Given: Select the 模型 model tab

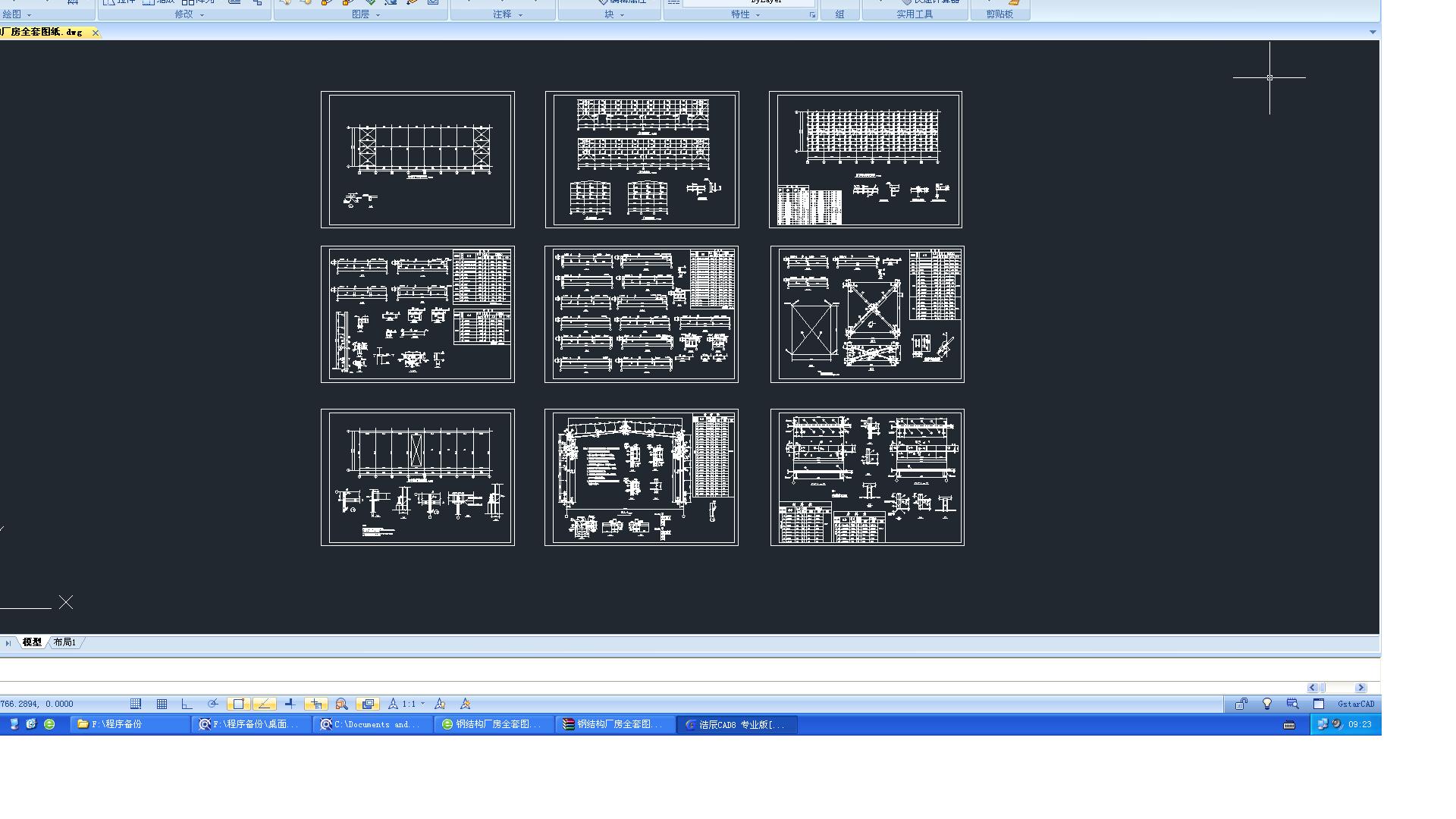Looking at the screenshot, I should click(x=32, y=642).
